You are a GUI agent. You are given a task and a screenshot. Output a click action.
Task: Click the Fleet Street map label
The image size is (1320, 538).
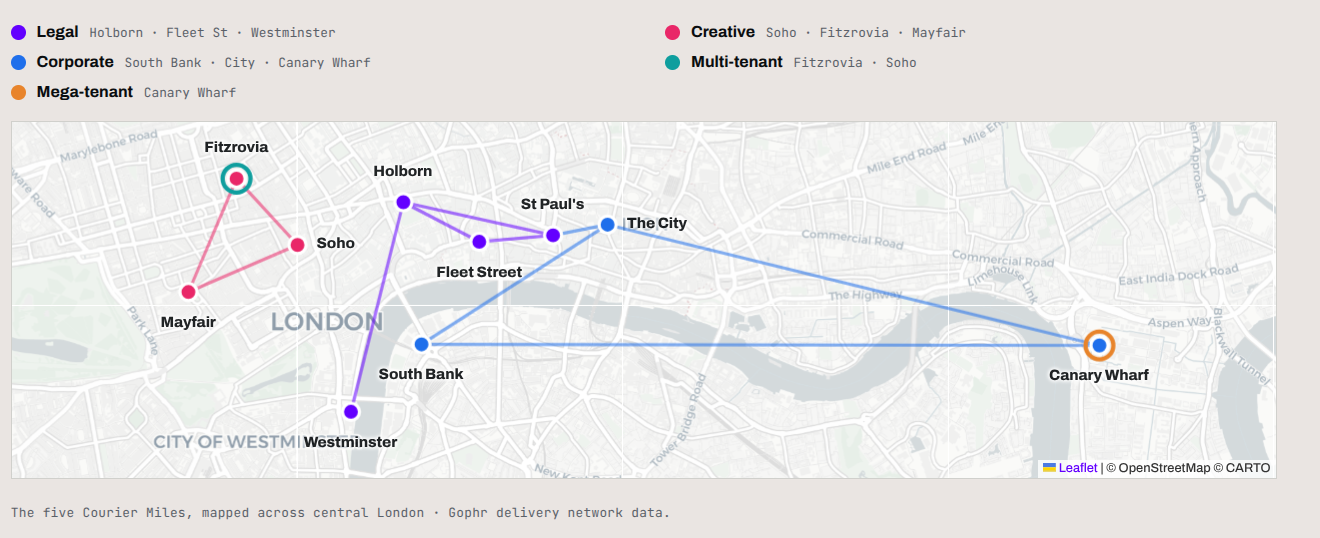(479, 272)
